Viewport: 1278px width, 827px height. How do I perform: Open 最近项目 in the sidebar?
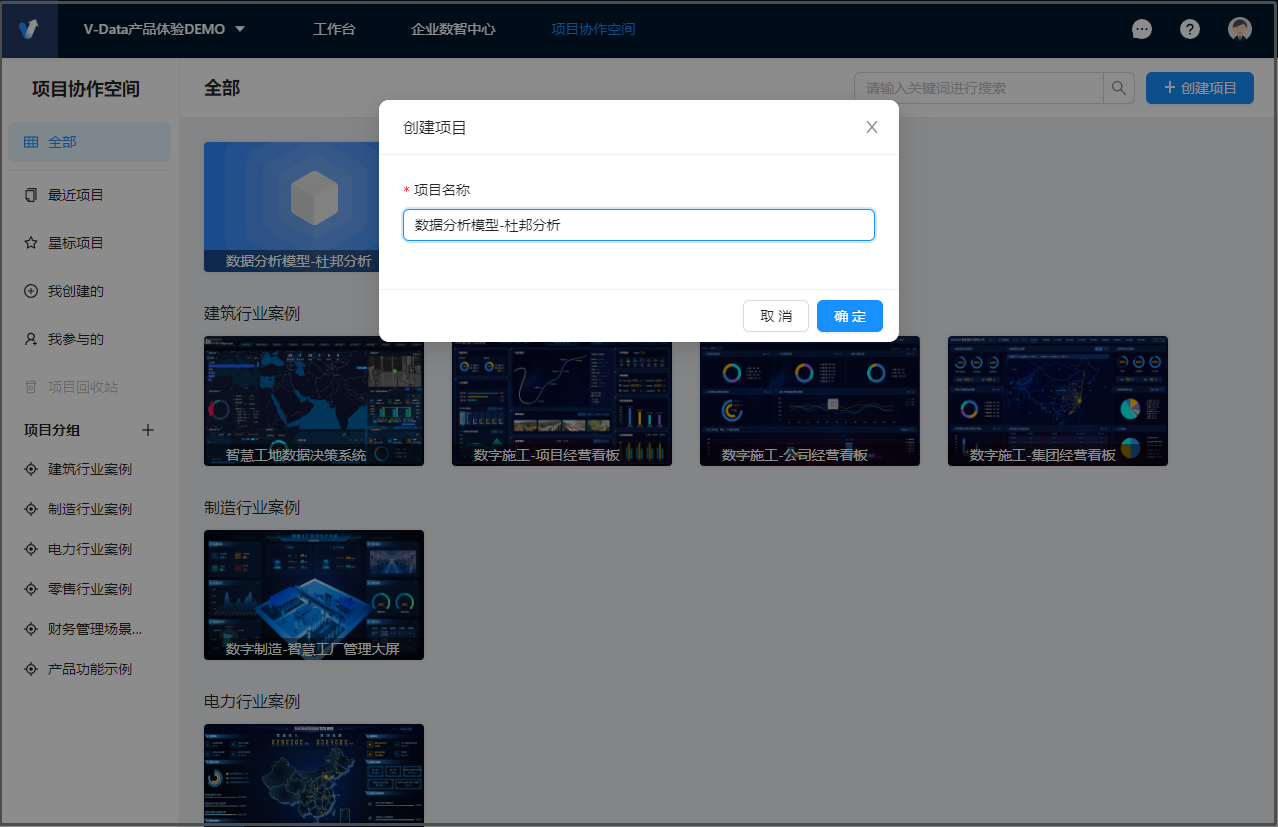coord(75,195)
